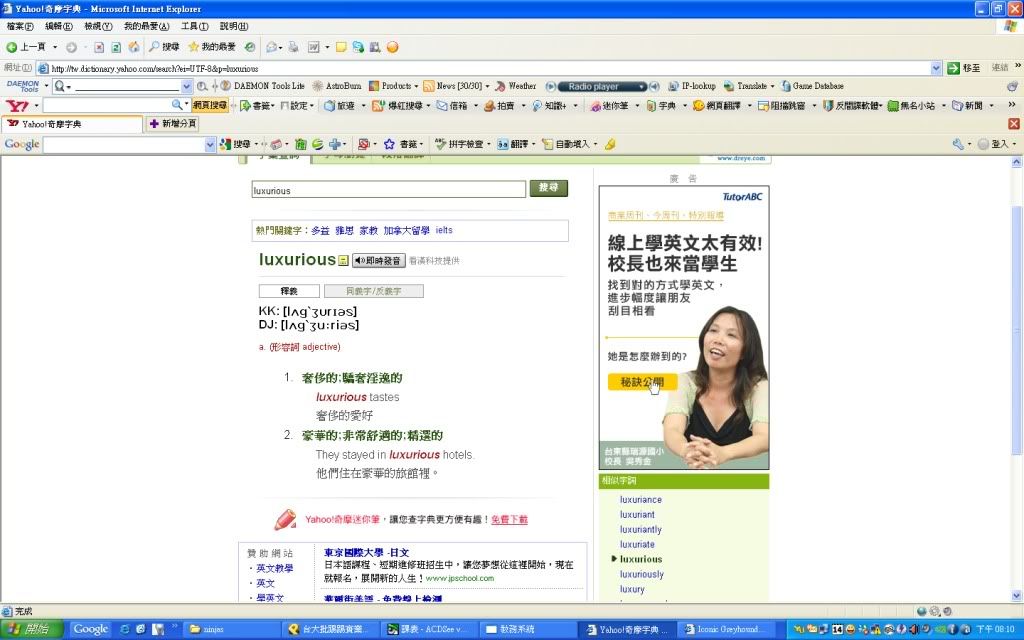Click the Print icon in toolbar
Image resolution: width=1024 pixels, height=640 pixels.
pos(293,47)
